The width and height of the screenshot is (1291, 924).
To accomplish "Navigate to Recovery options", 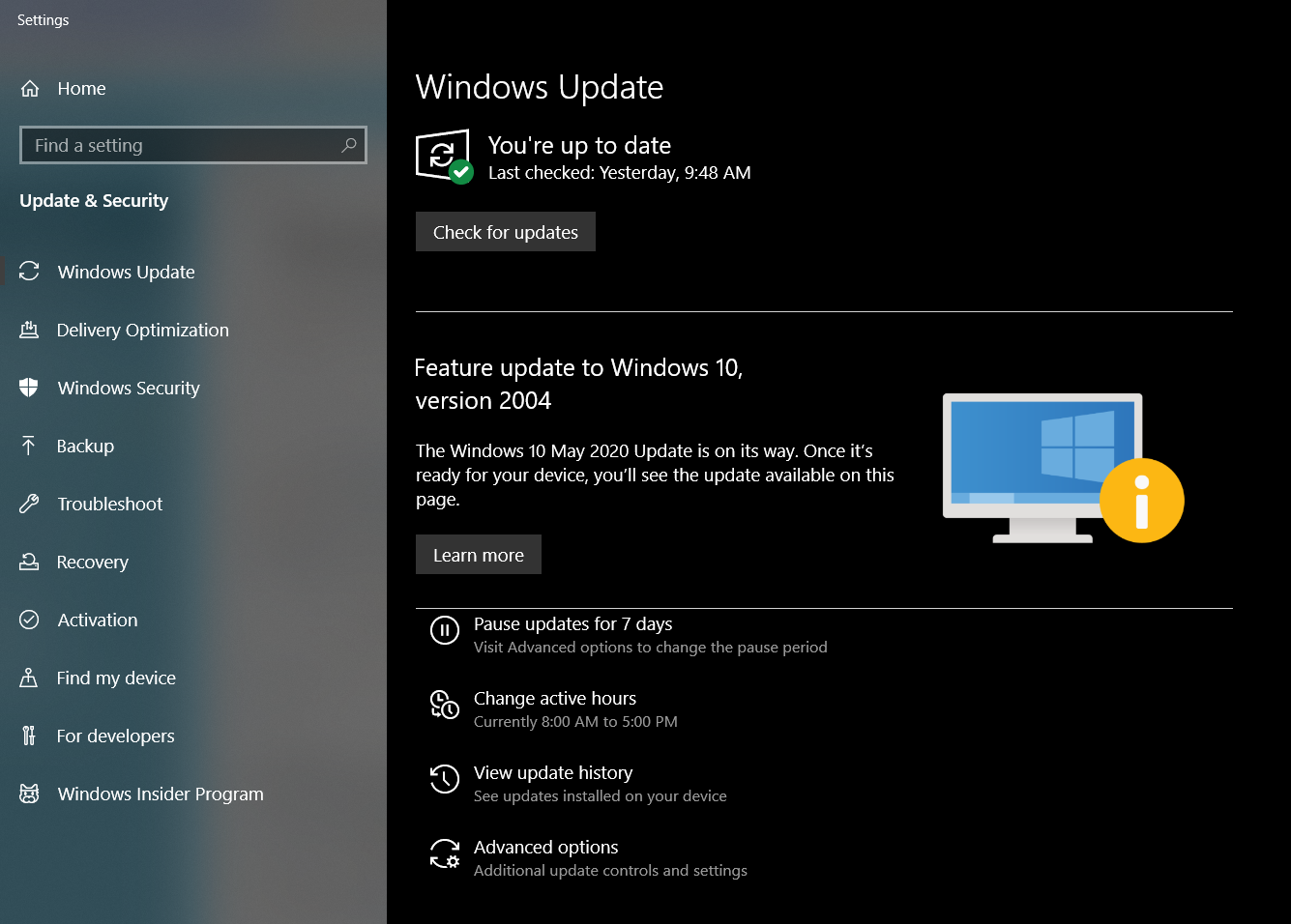I will (93, 562).
